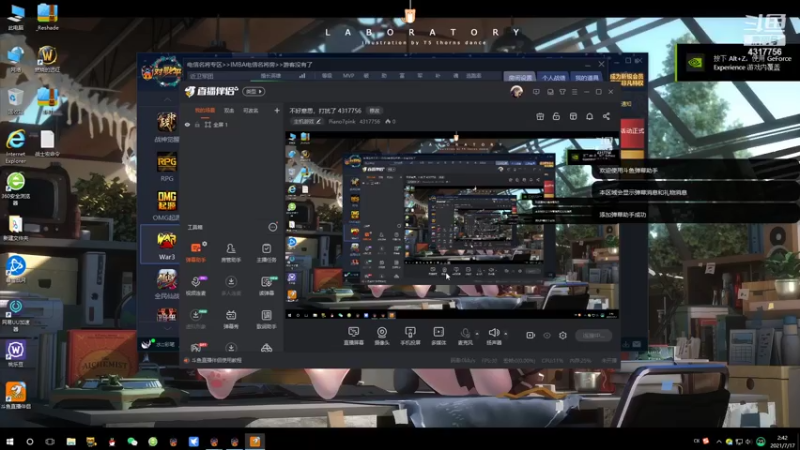Add a 手机投屏 phone cast source
Image resolution: width=800 pixels, height=450 pixels.
tap(410, 336)
